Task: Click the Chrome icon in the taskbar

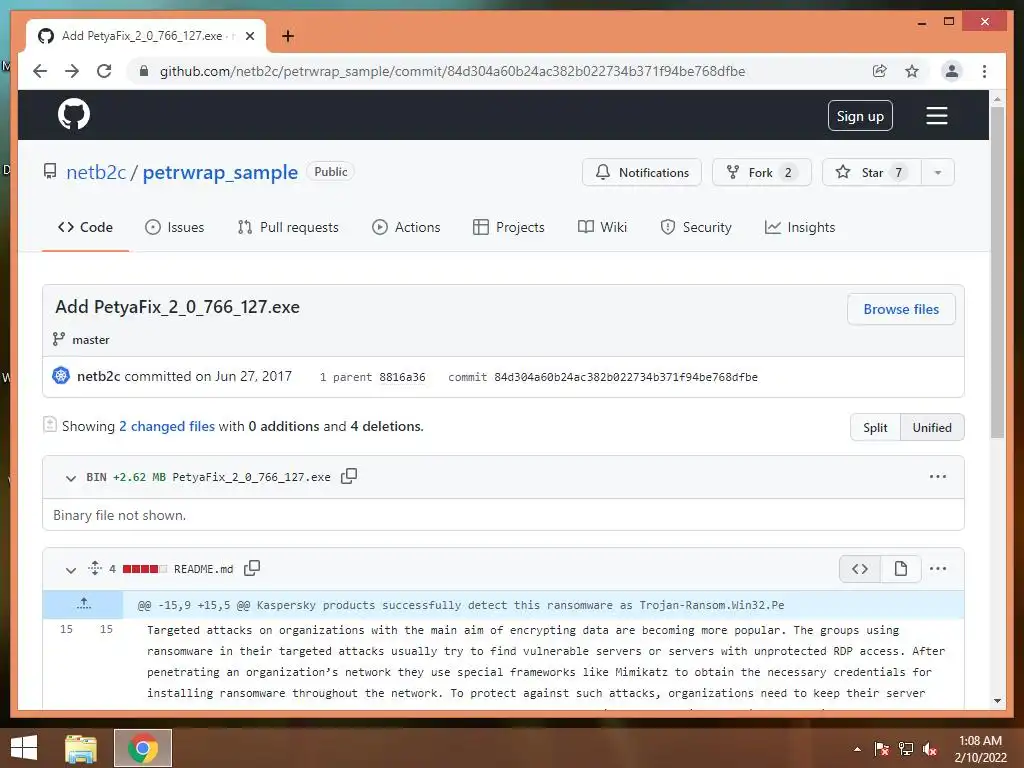Action: [143, 748]
